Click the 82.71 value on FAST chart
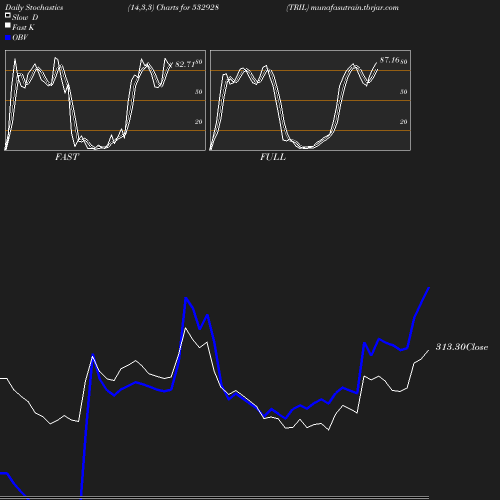 point(185,64)
